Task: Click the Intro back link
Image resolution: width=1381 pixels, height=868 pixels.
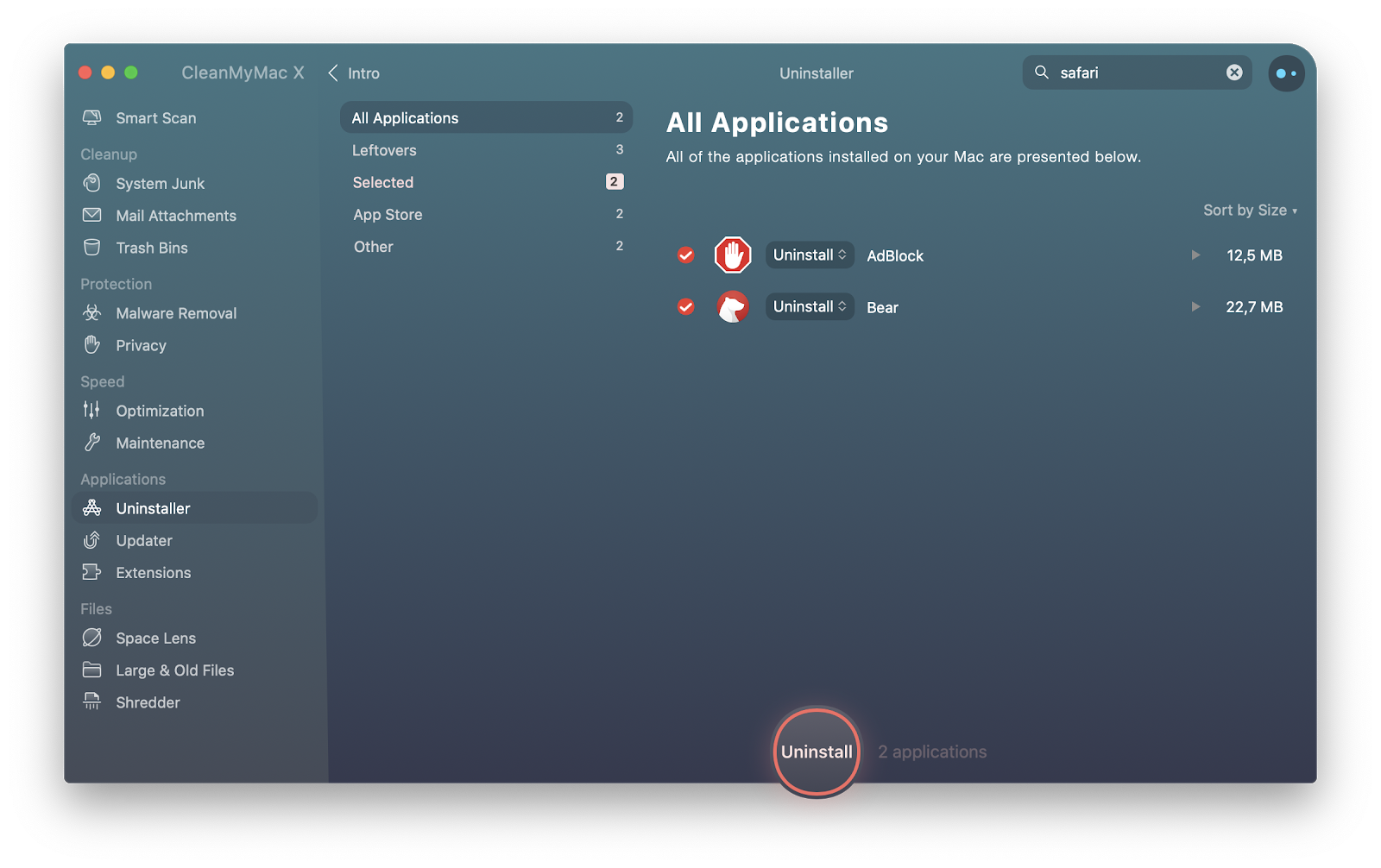Action: point(363,73)
